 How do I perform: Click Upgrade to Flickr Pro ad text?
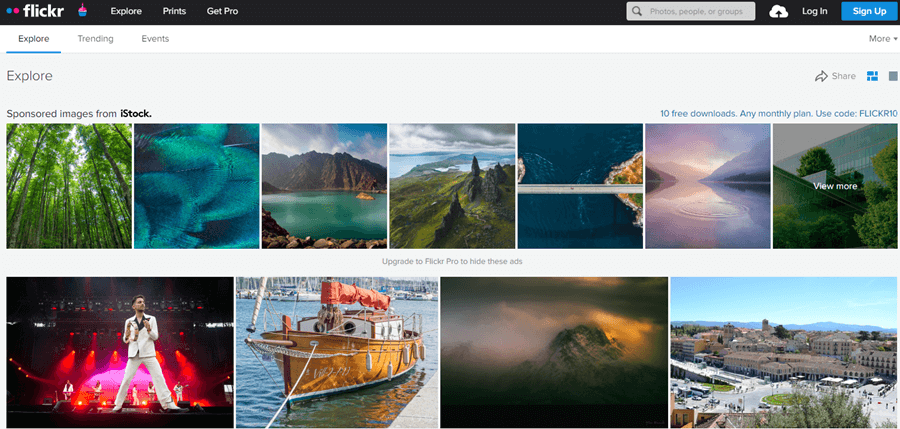point(452,261)
